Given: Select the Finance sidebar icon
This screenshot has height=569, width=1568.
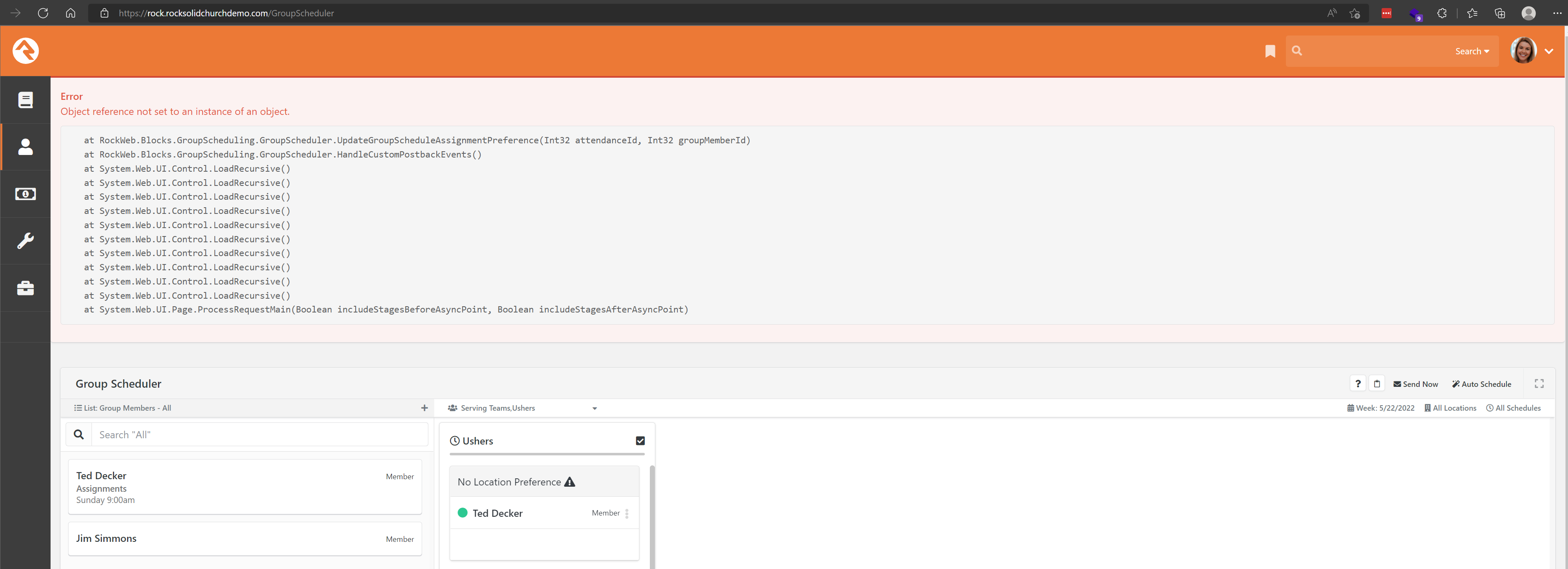Looking at the screenshot, I should coord(25,193).
